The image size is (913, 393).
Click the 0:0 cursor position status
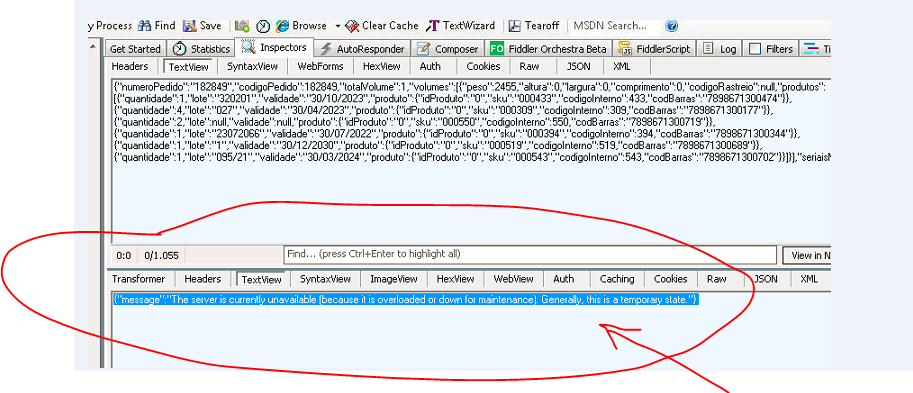pyautogui.click(x=123, y=255)
